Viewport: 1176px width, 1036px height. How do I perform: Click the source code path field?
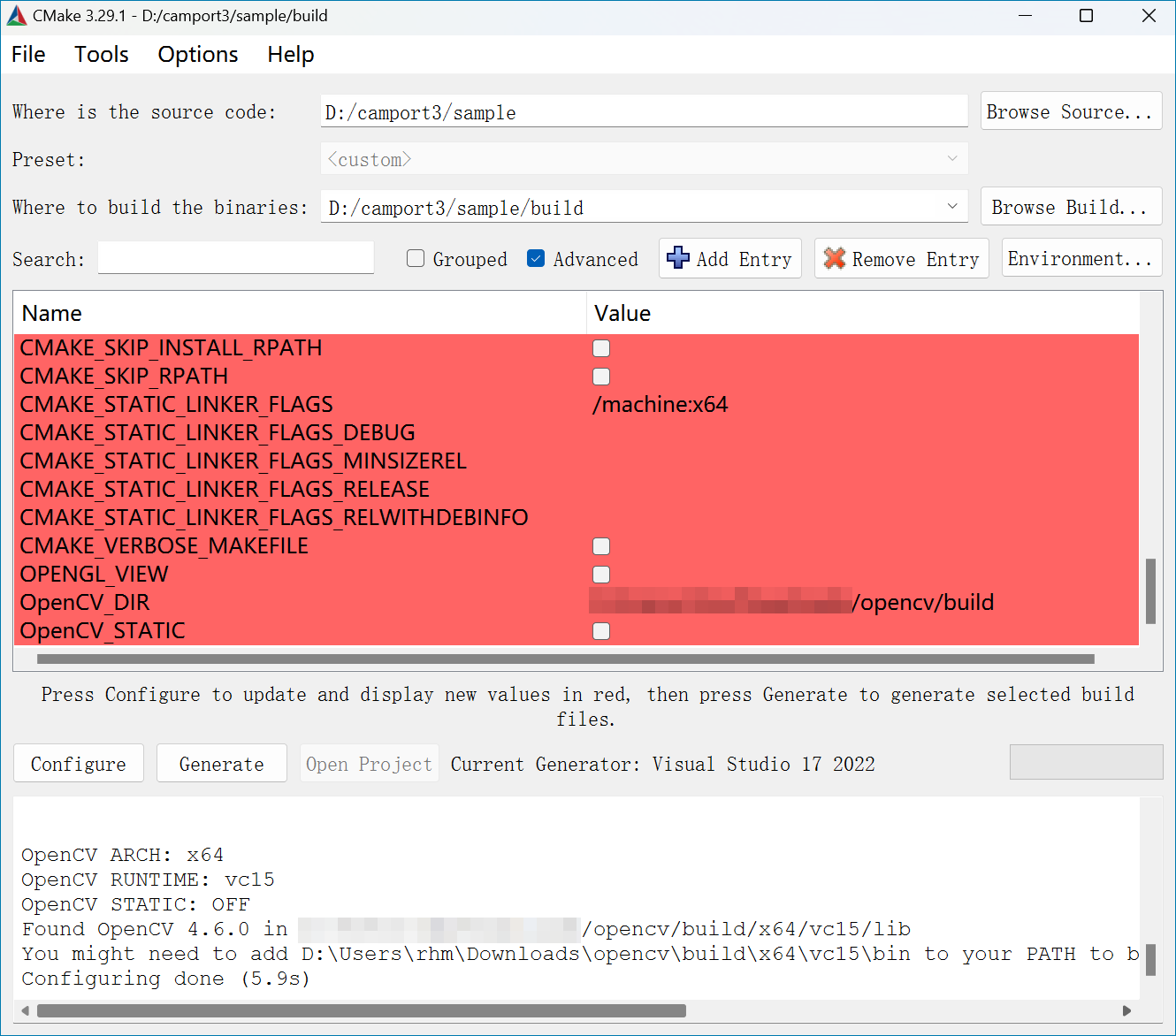click(x=644, y=112)
